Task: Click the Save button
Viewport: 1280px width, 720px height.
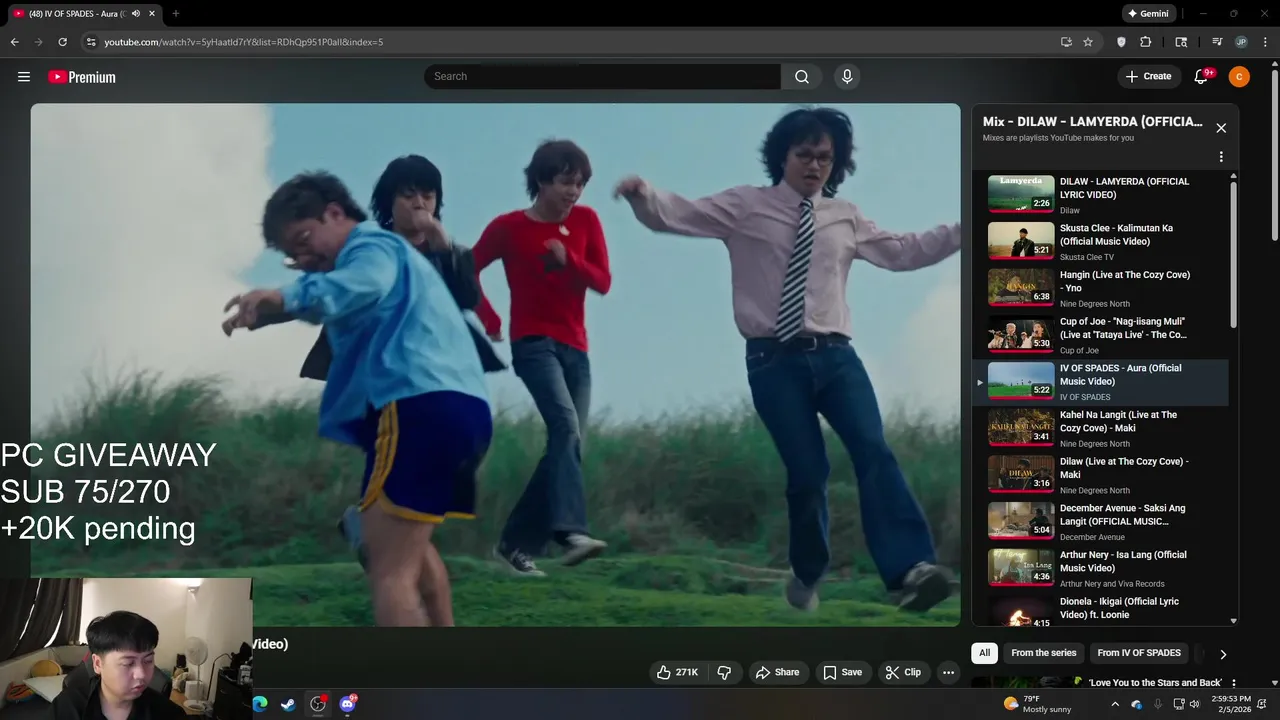Action: [842, 672]
